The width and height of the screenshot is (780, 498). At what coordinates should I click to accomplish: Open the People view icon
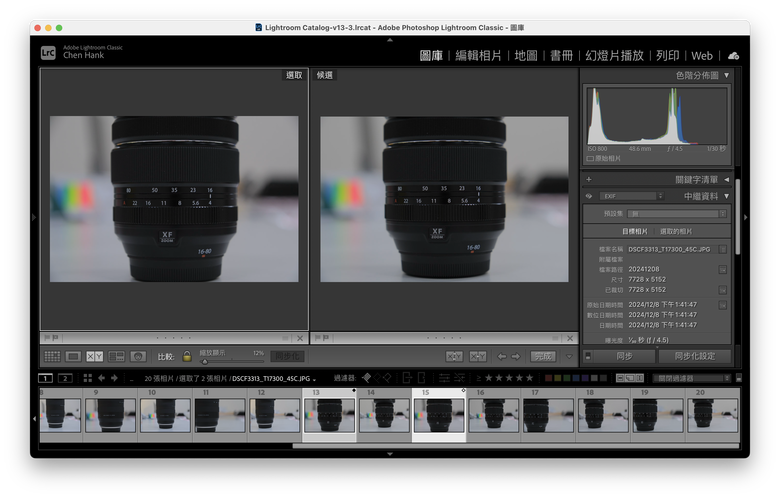pyautogui.click(x=138, y=356)
